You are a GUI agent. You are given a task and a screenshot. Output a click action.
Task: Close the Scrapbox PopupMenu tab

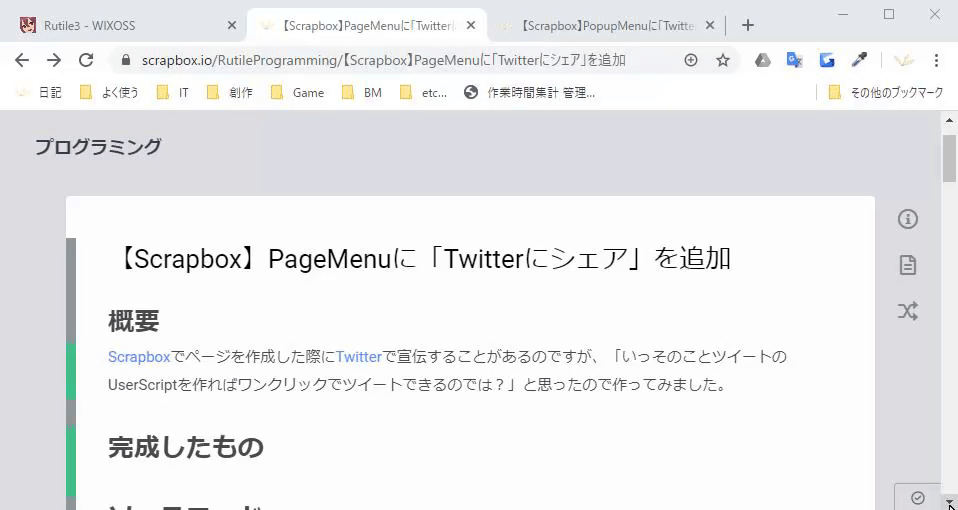pyautogui.click(x=710, y=26)
